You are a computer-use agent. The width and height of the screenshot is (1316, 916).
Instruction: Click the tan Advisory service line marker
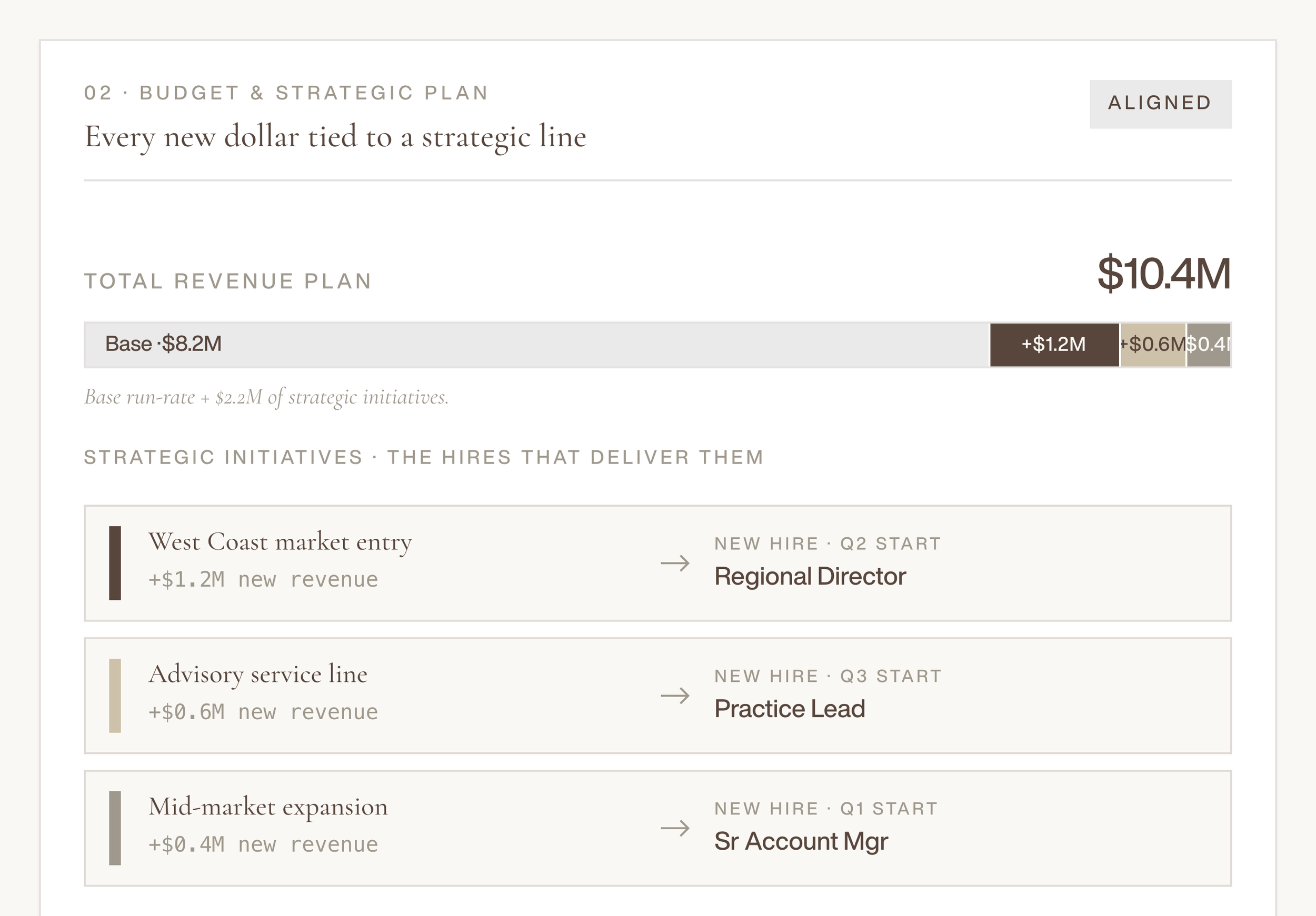click(x=115, y=696)
